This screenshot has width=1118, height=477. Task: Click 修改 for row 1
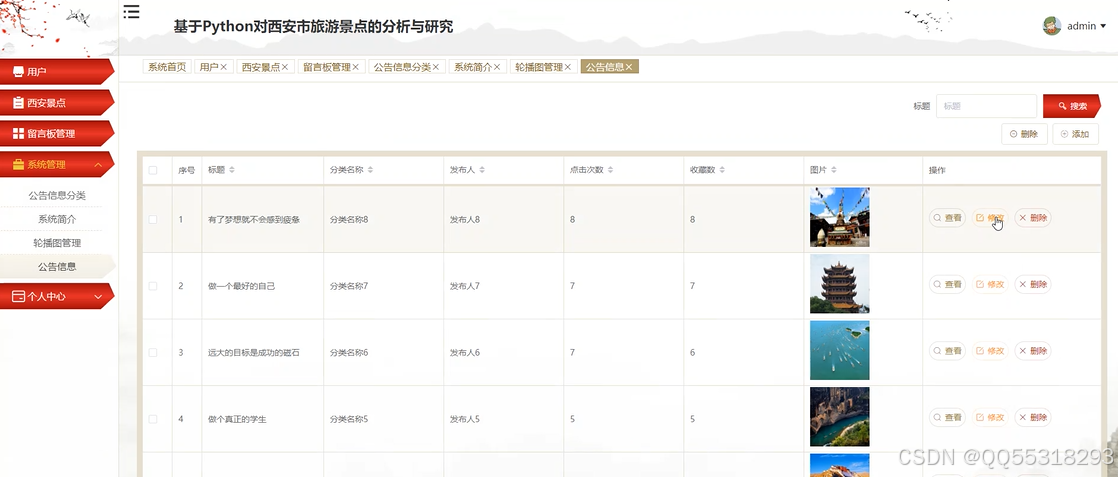pyautogui.click(x=990, y=218)
